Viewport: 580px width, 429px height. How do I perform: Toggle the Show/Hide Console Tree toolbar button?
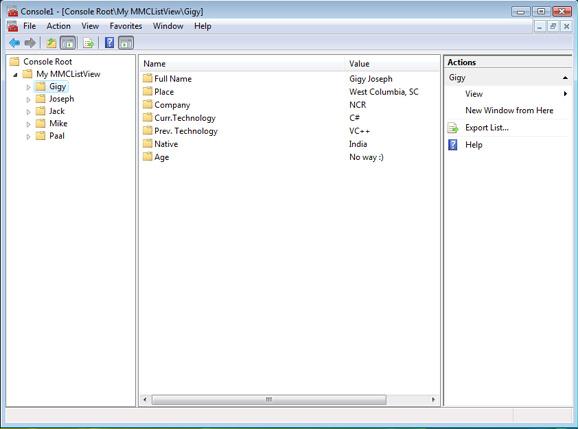(x=68, y=43)
